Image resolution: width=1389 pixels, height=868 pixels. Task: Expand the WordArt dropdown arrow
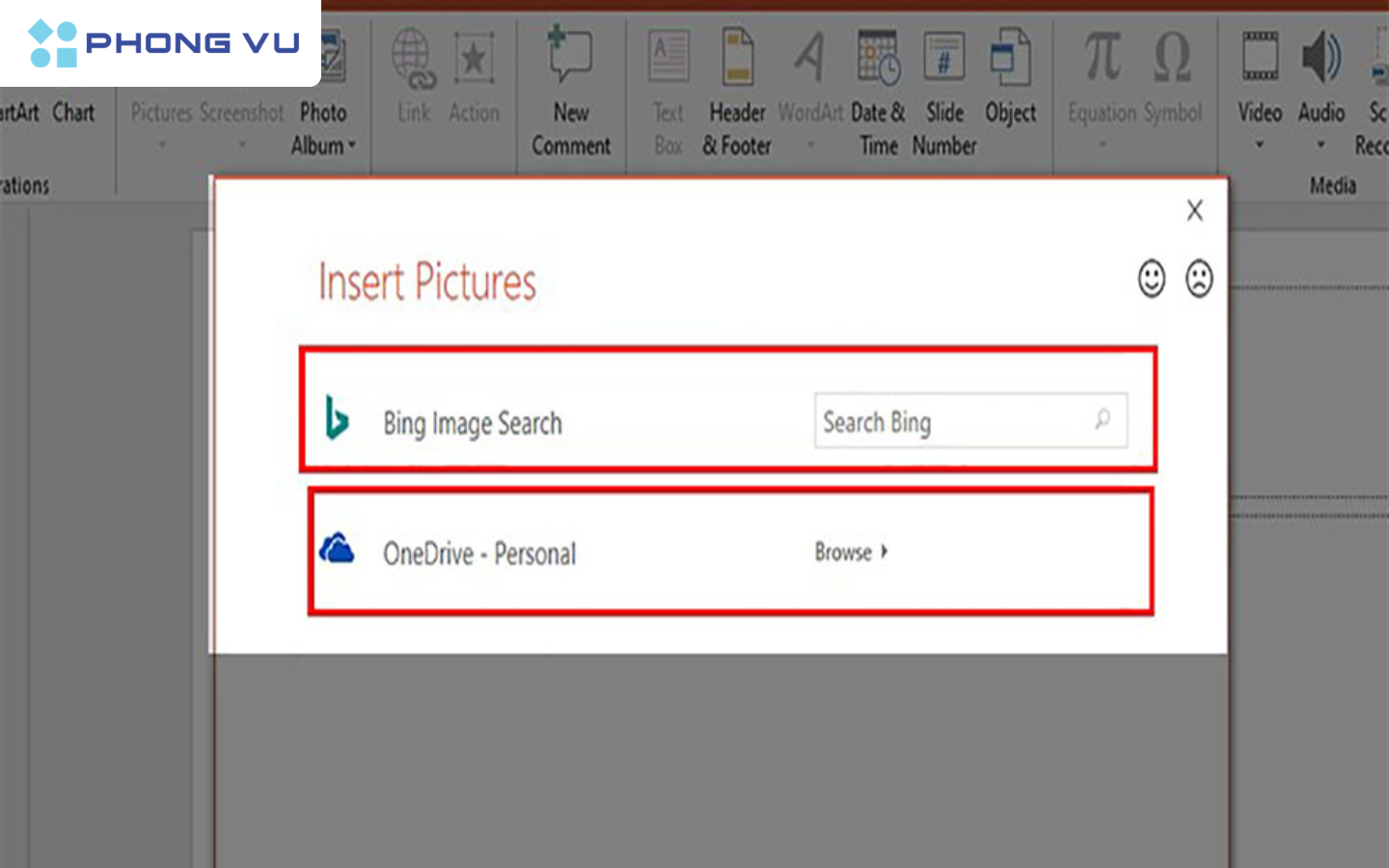click(x=810, y=145)
